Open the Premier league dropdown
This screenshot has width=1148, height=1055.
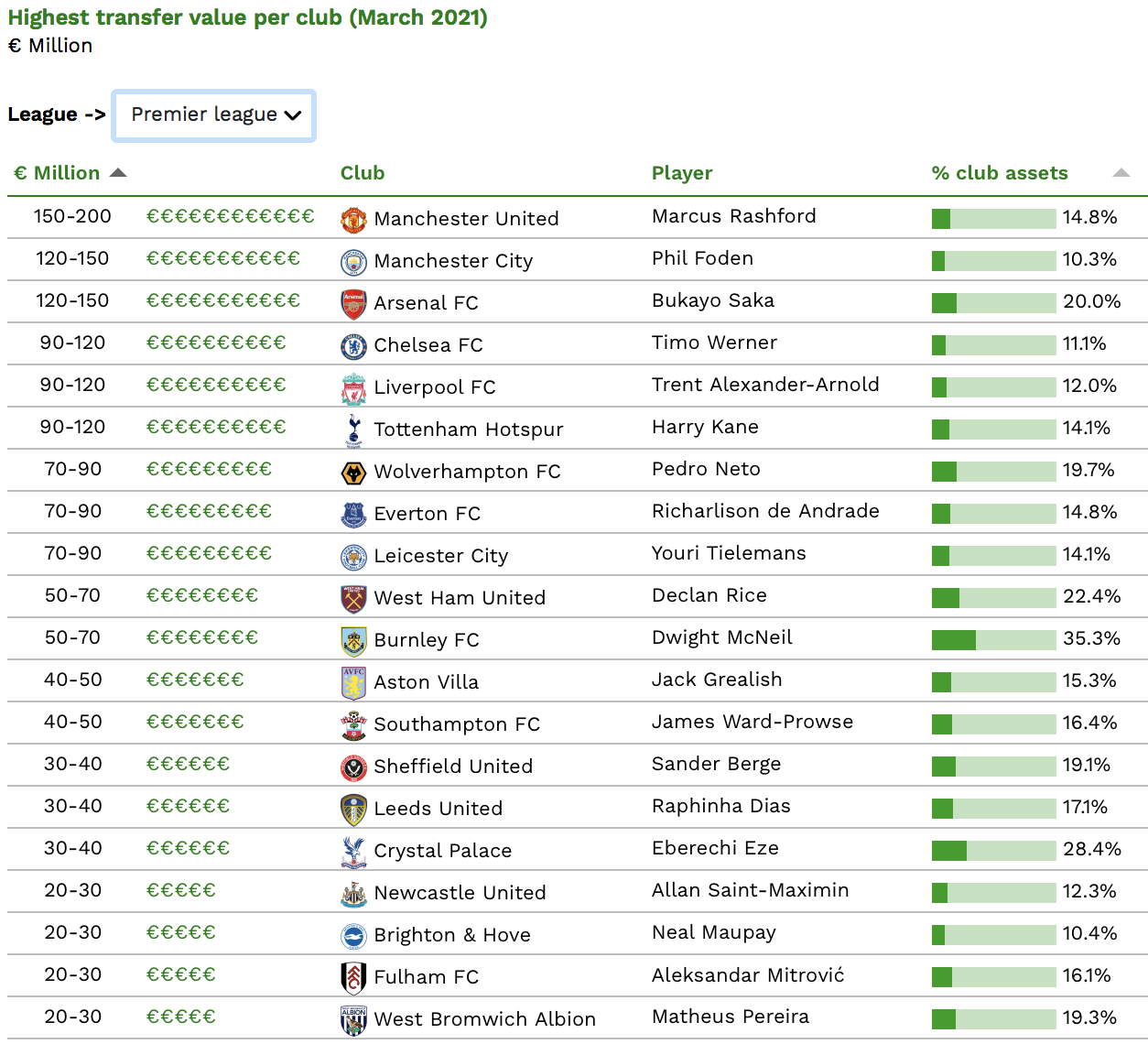[213, 115]
